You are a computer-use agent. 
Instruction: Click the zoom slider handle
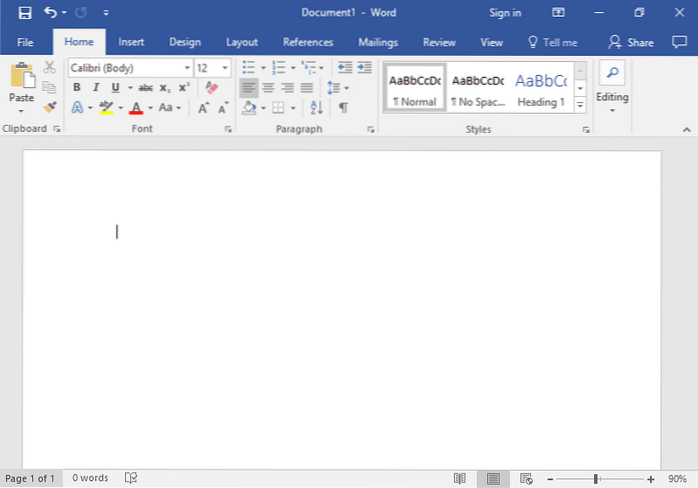597,479
